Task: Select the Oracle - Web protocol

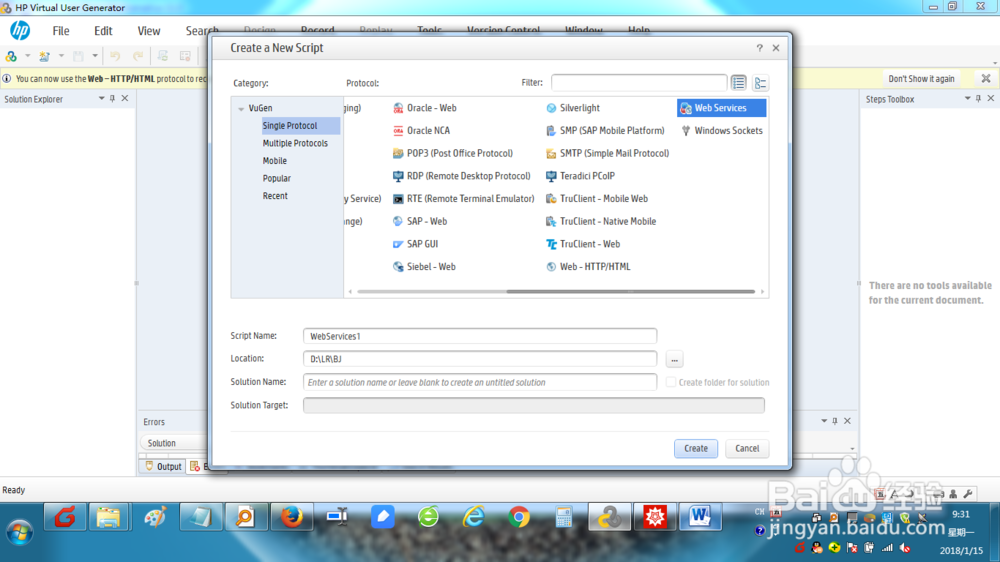Action: (425, 108)
